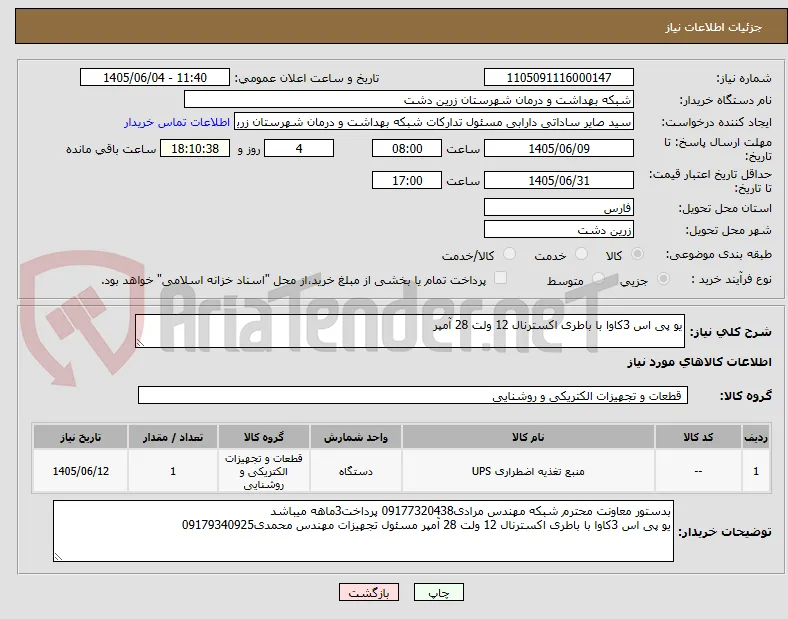
Task: Click the کد کالا column header
Action: pyautogui.click(x=698, y=437)
